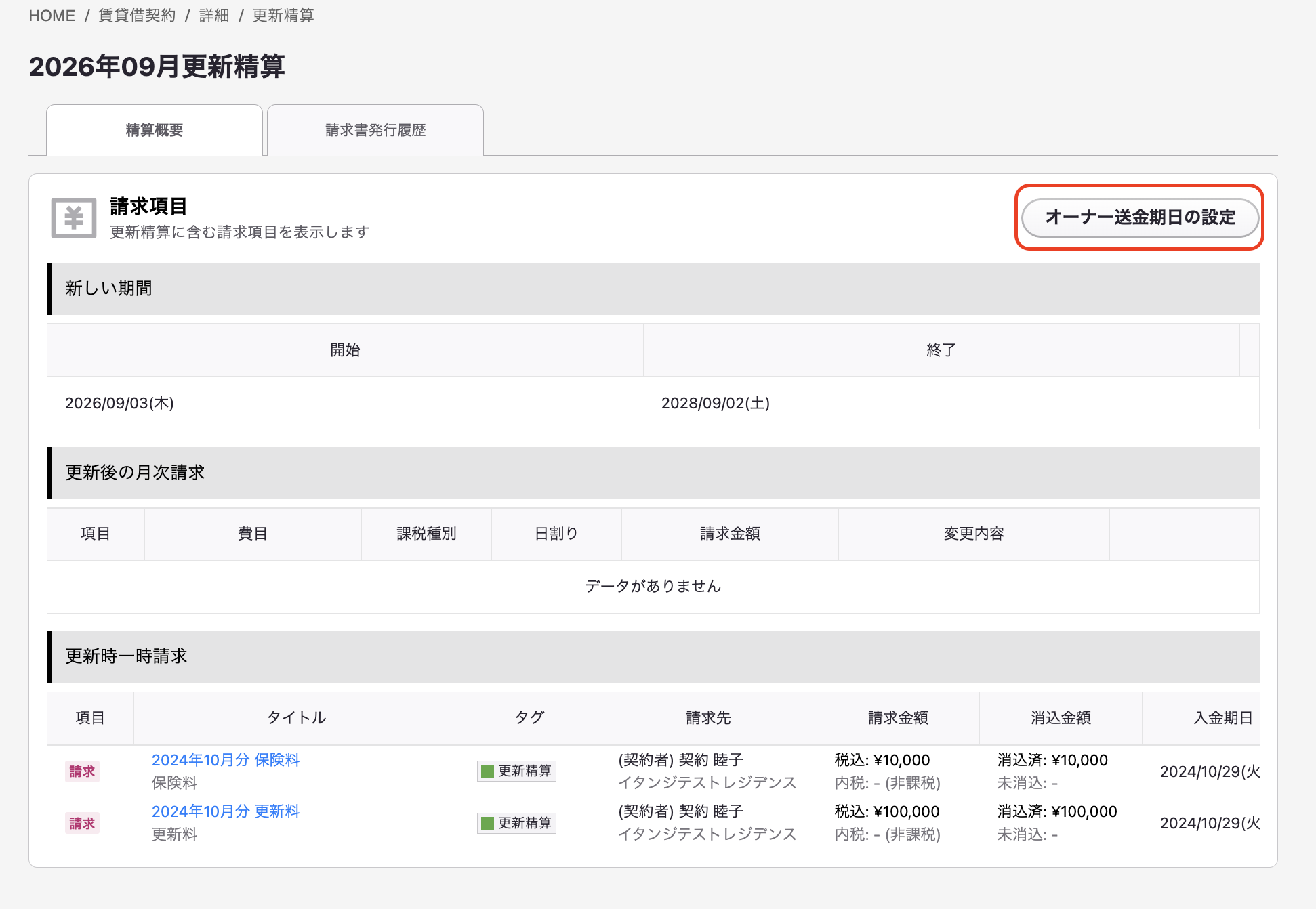Viewport: 1316px width, 909px height.
Task: Click the 課税種別 column header
Action: point(426,534)
